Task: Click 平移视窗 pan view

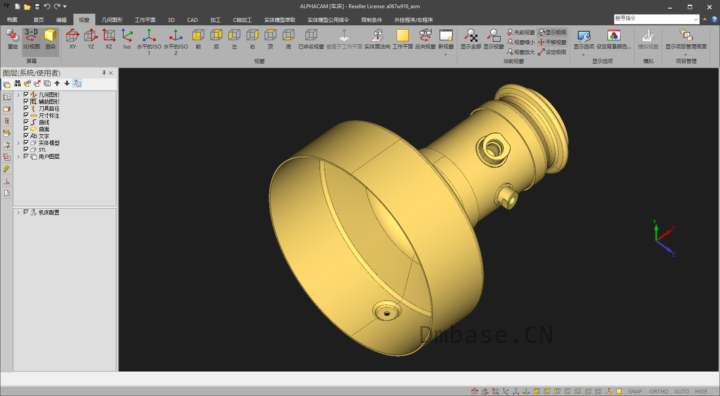Action: coord(552,42)
